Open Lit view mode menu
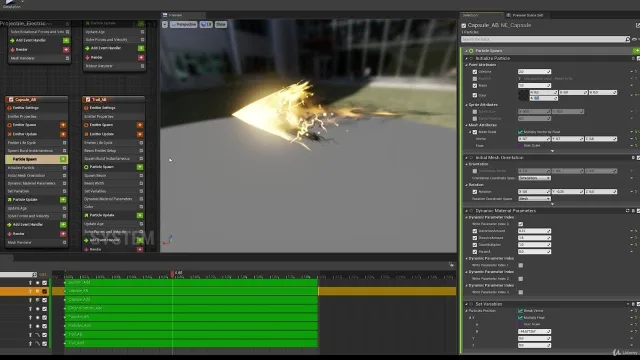The width and height of the screenshot is (640, 360). (x=207, y=24)
